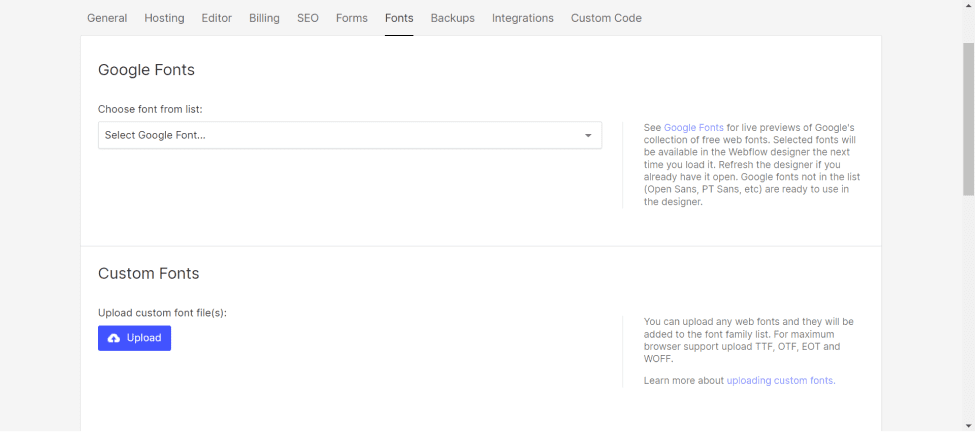Click the Custom Fonts section heading

tap(149, 273)
